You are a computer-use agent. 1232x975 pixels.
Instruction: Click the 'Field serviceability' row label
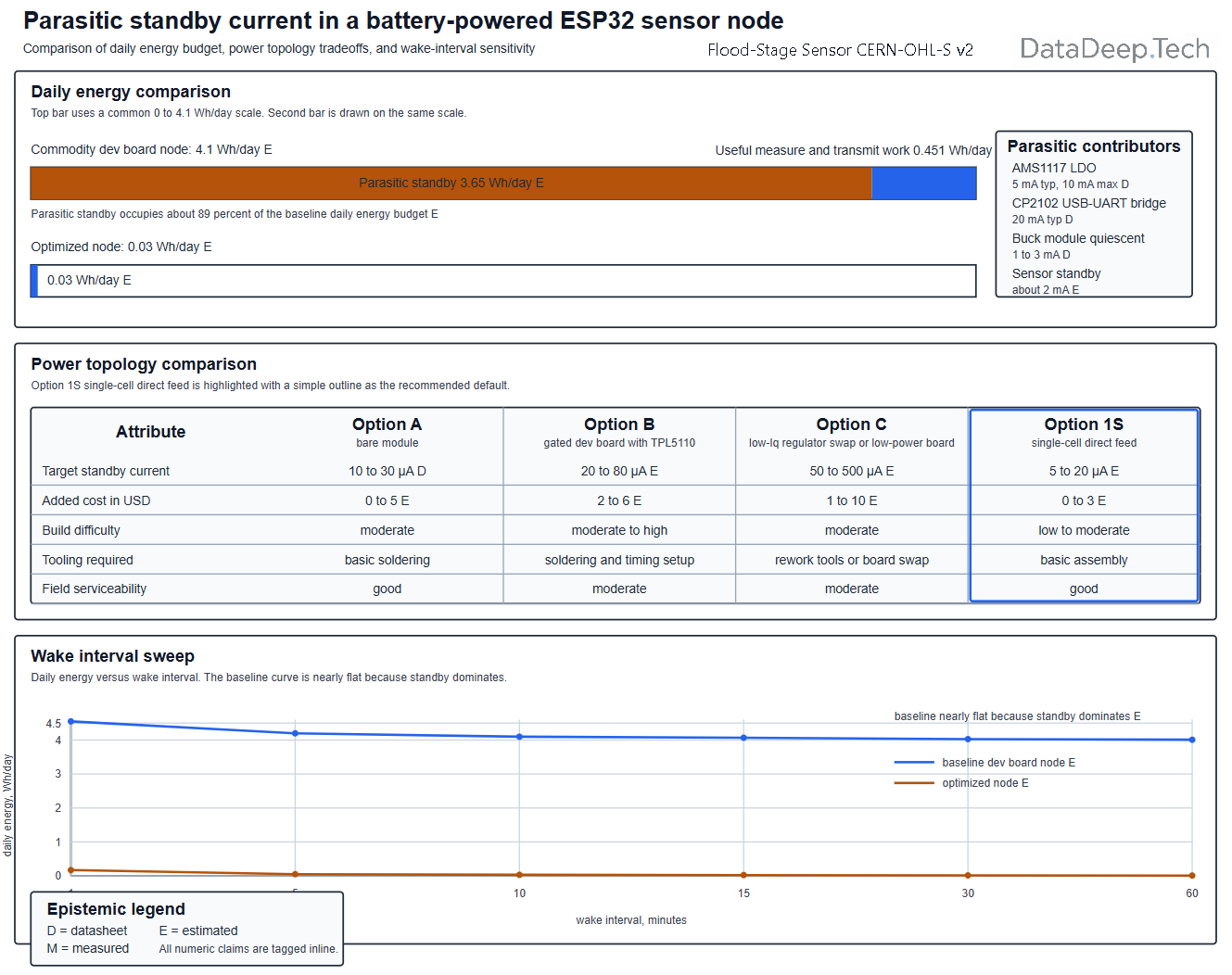(94, 589)
